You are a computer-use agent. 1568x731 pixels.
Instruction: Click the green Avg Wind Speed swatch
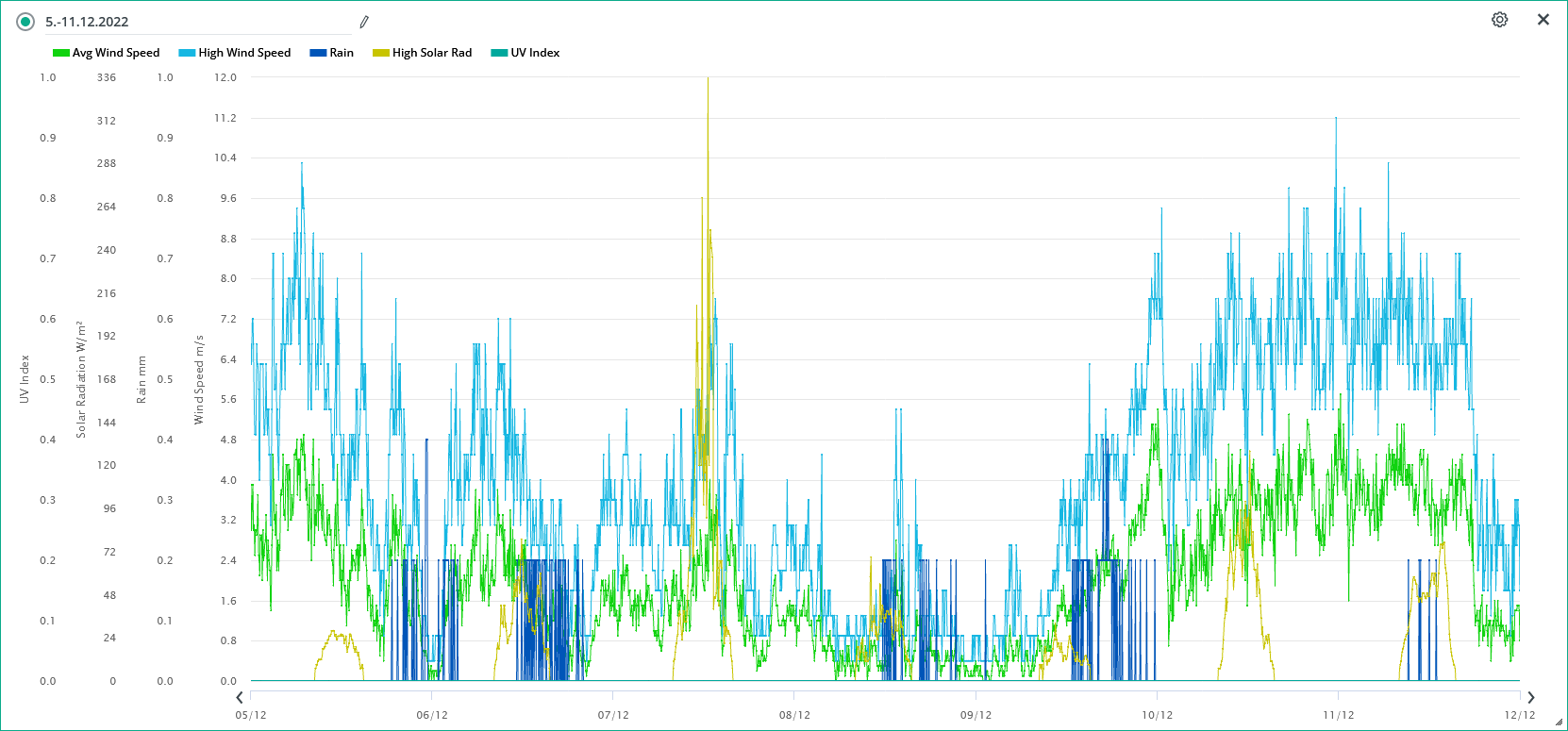click(x=61, y=53)
